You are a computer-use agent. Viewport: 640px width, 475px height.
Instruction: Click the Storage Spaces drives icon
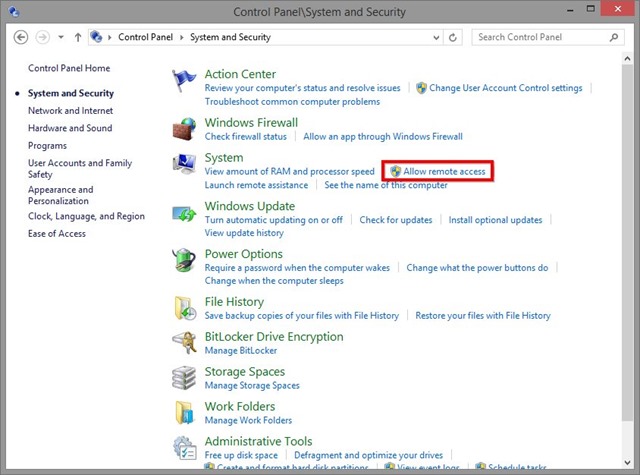coord(184,377)
